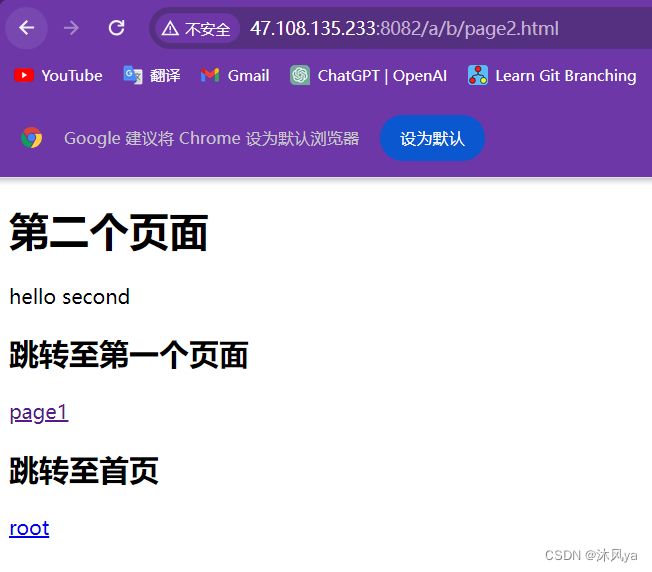Screen dimensions: 652x572
Task: Reload the page with the refresh icon
Action: (116, 28)
